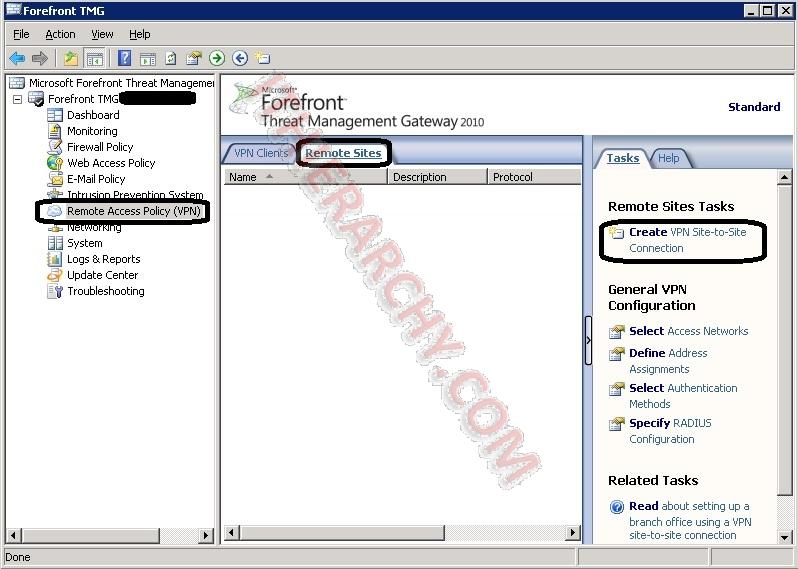Select Troubleshooting in the tree

pyautogui.click(x=106, y=291)
